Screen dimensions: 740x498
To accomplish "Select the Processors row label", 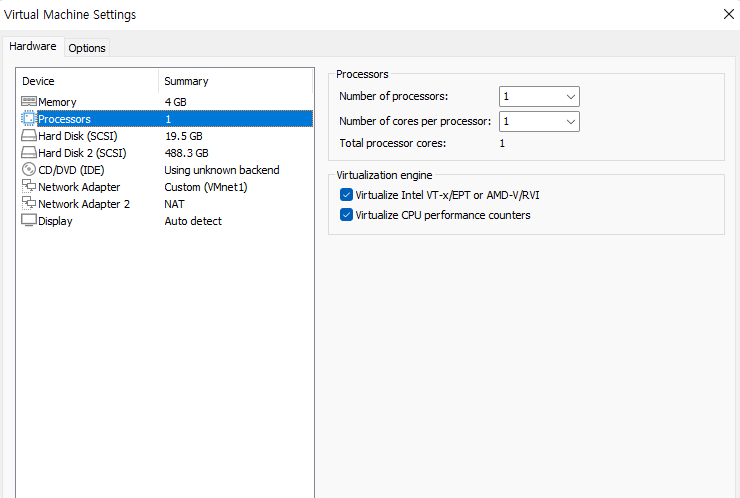I will pos(64,119).
